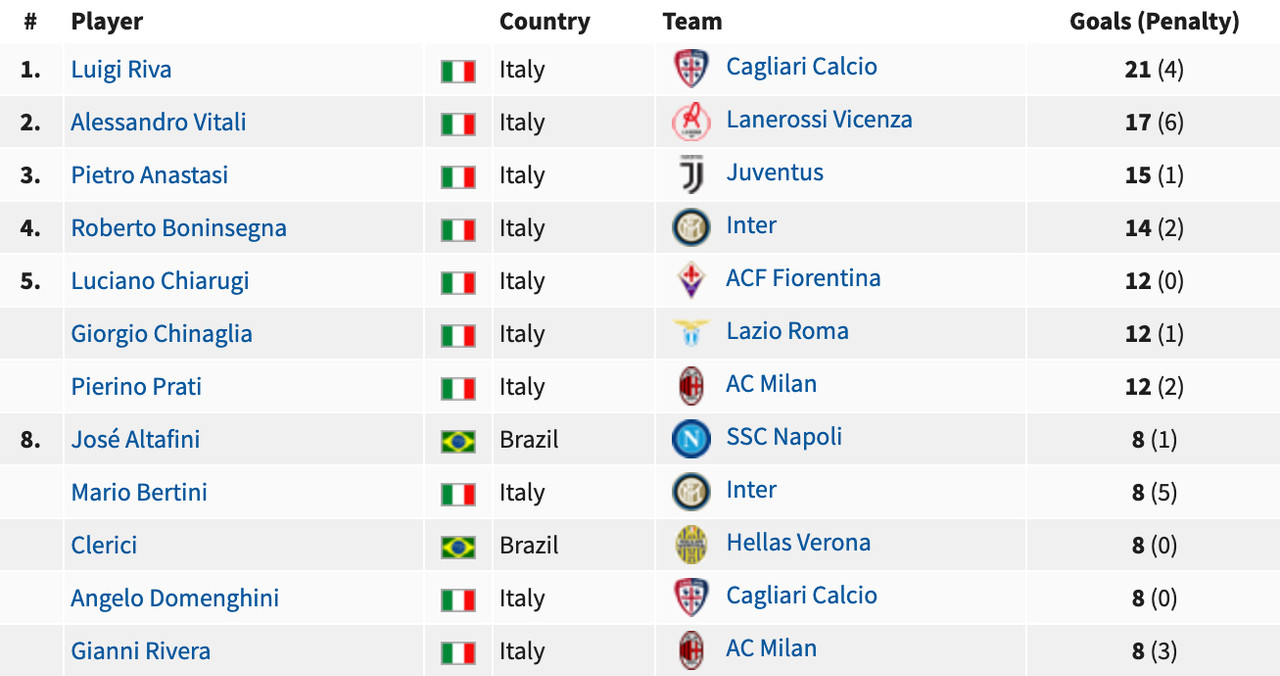Viewport: 1280px width, 676px height.
Task: Open Luigi Riva's player page
Action: click(x=121, y=69)
